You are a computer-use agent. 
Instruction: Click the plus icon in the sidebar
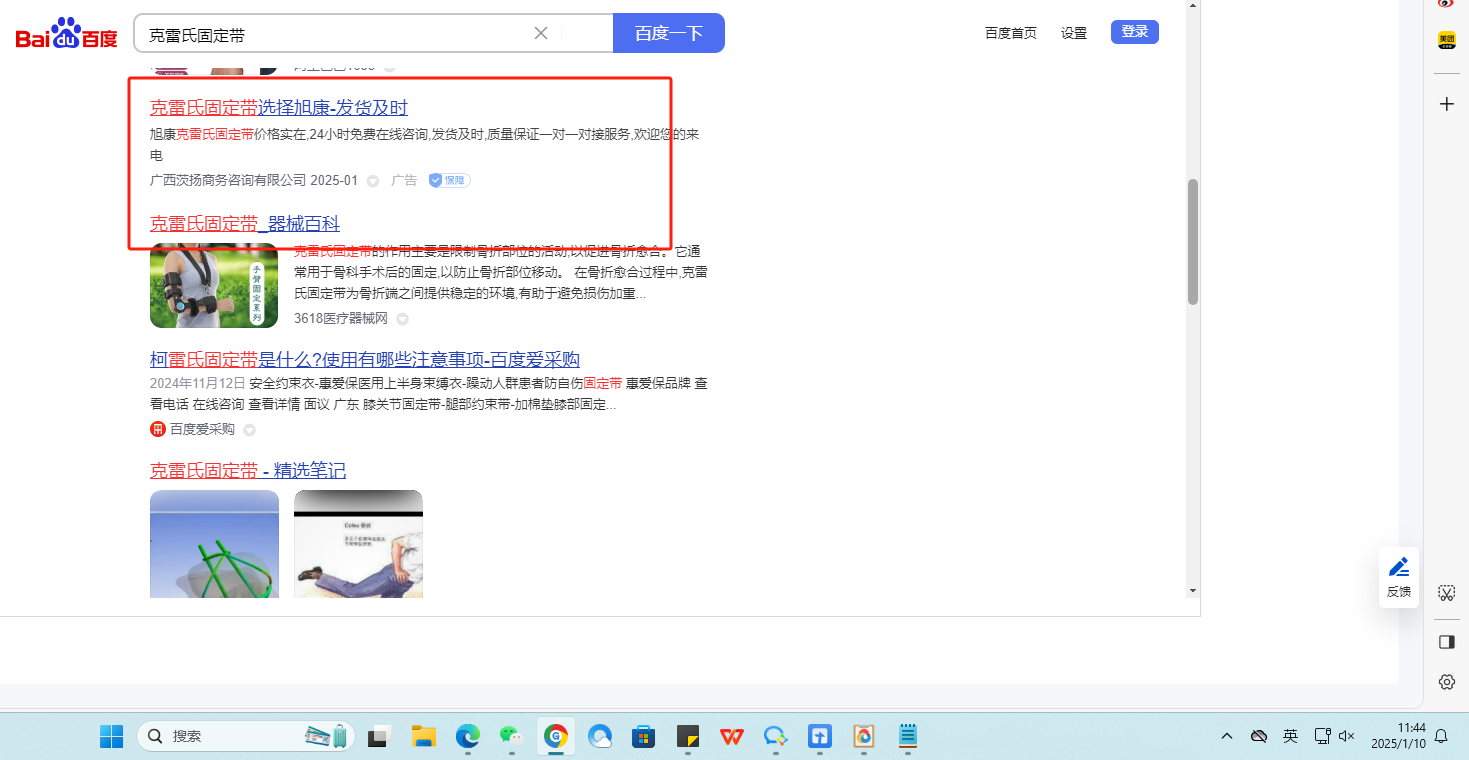[x=1446, y=104]
